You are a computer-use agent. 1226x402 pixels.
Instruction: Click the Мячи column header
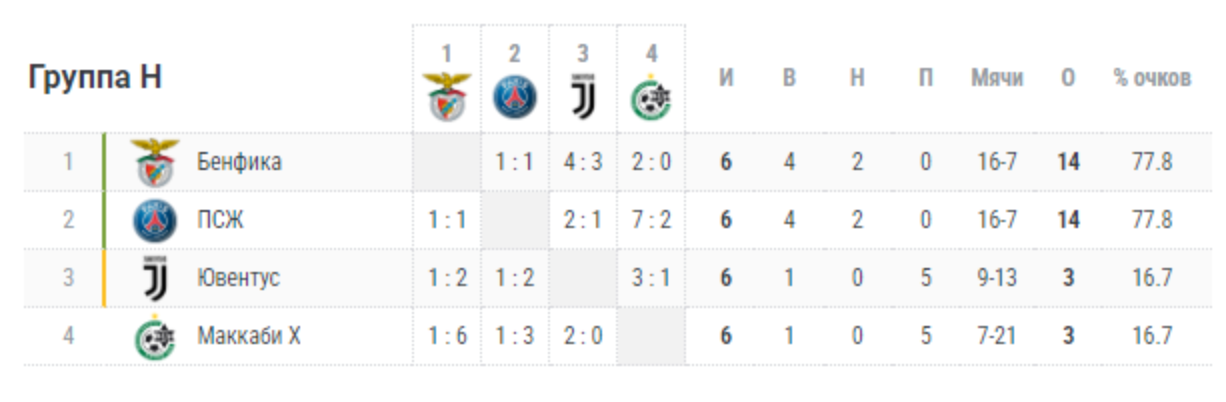point(996,78)
